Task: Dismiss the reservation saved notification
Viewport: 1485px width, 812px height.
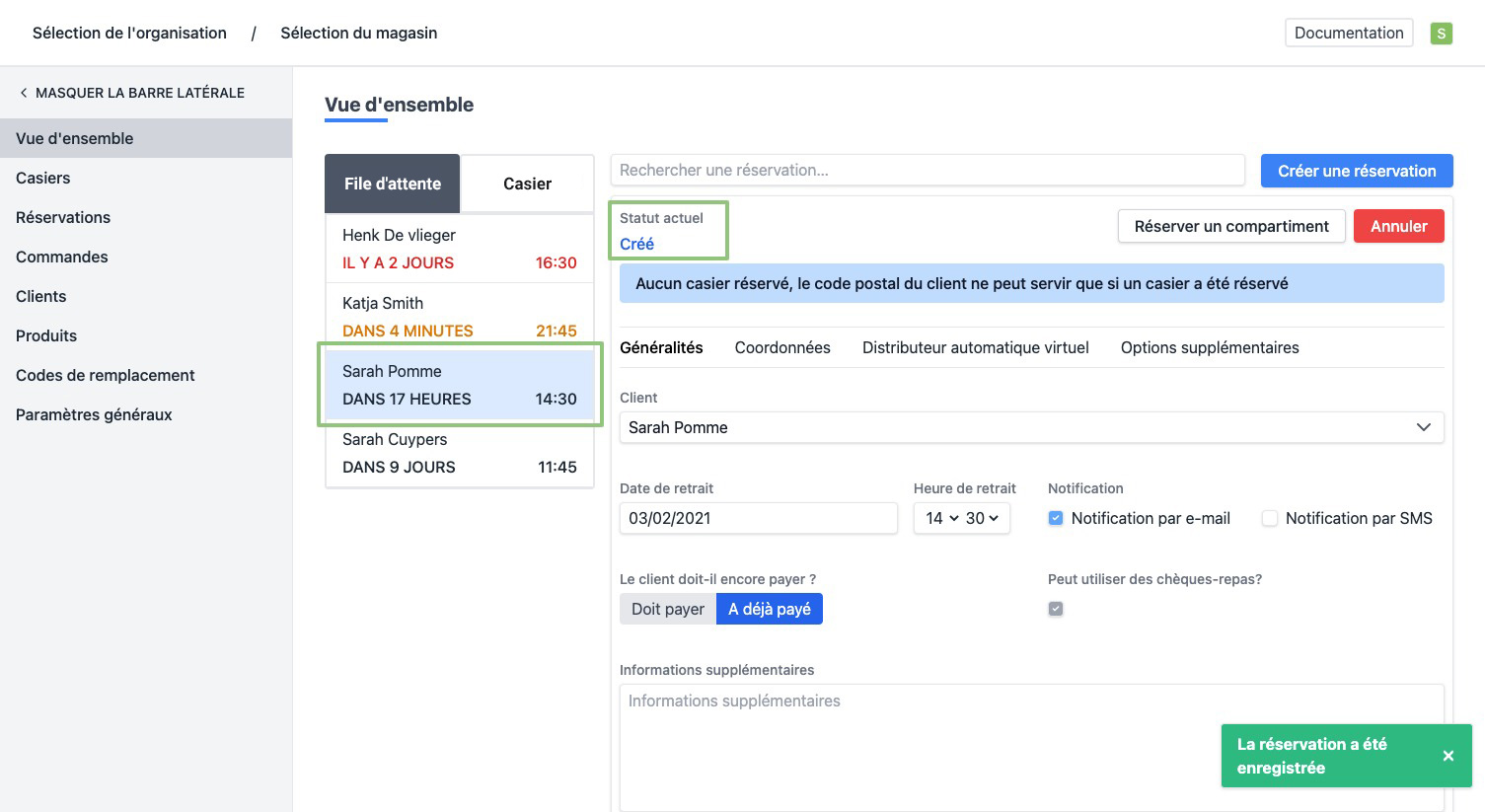Action: (x=1448, y=756)
